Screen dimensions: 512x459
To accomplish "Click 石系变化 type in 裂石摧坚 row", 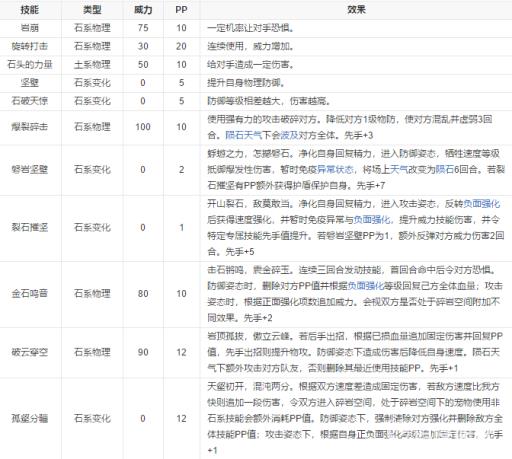I will (92, 227).
